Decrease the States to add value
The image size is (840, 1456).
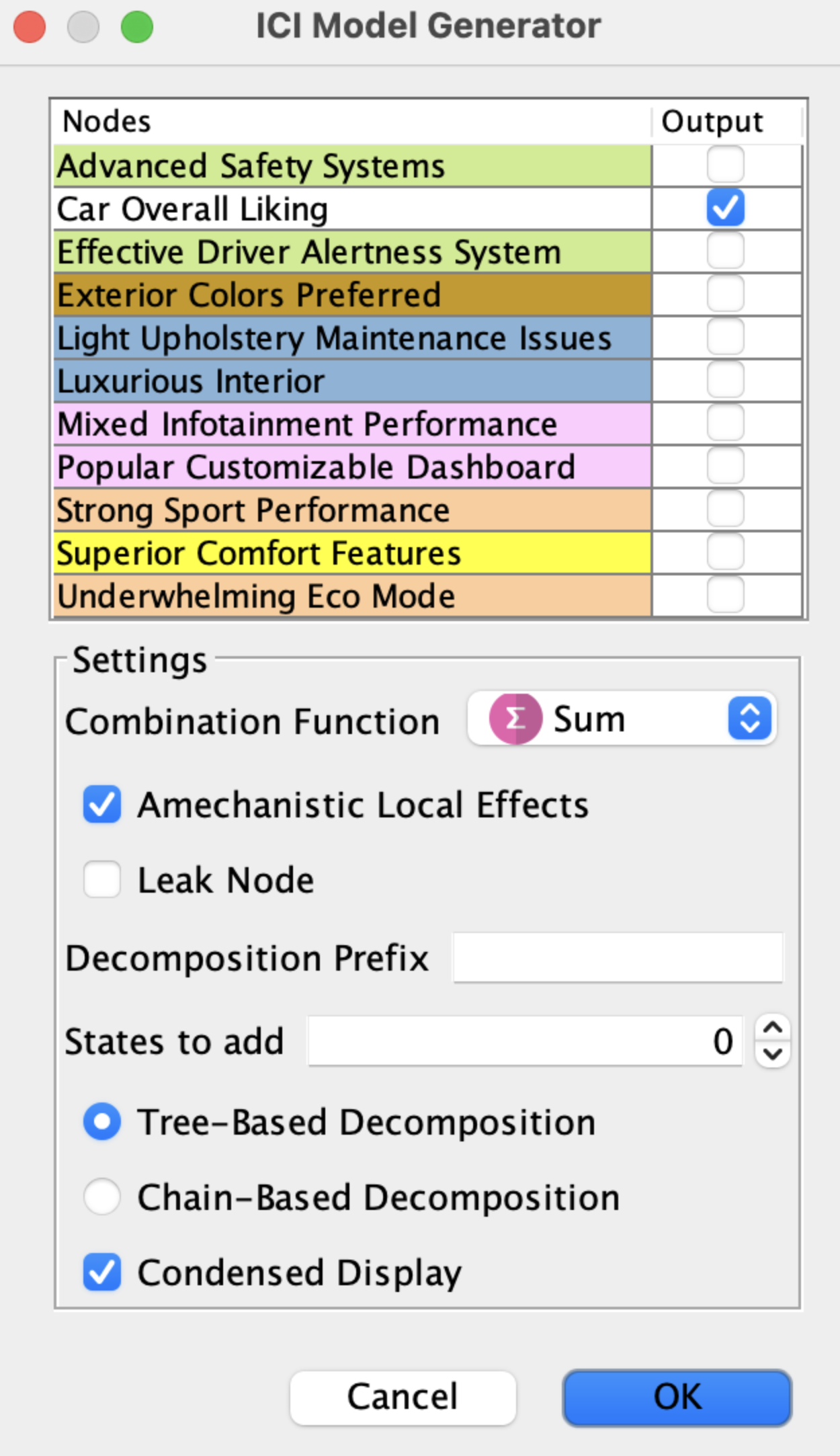(773, 1055)
